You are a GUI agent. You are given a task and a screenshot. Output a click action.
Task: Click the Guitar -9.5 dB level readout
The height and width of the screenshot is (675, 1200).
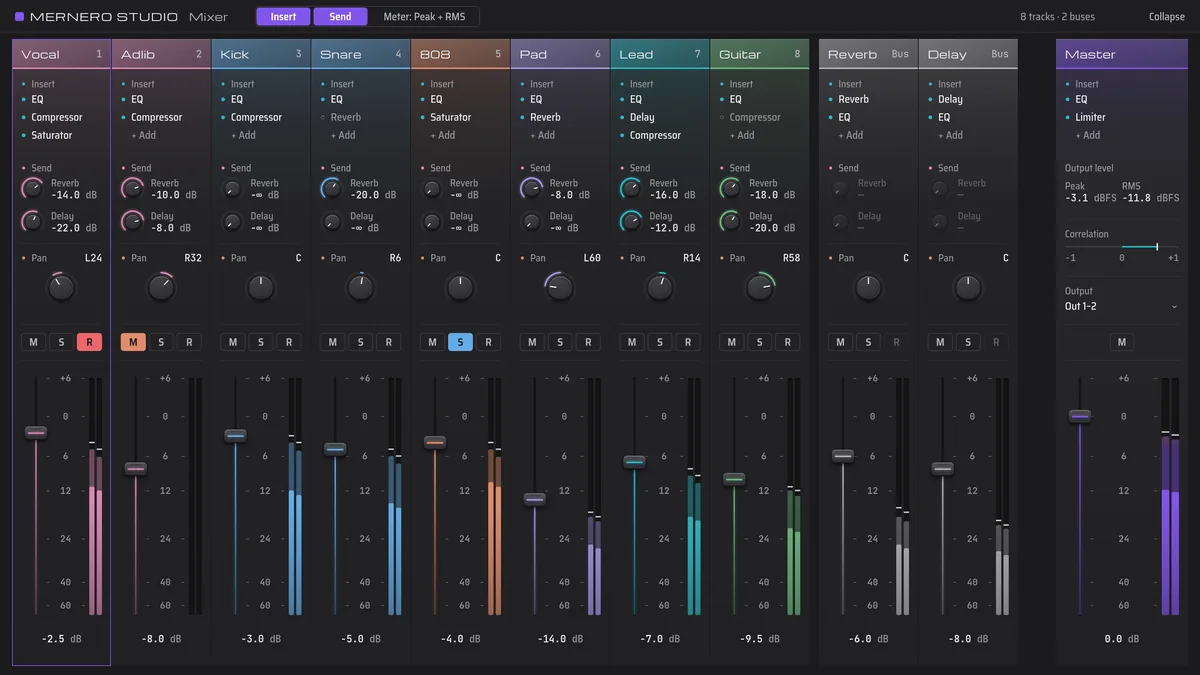(x=760, y=639)
